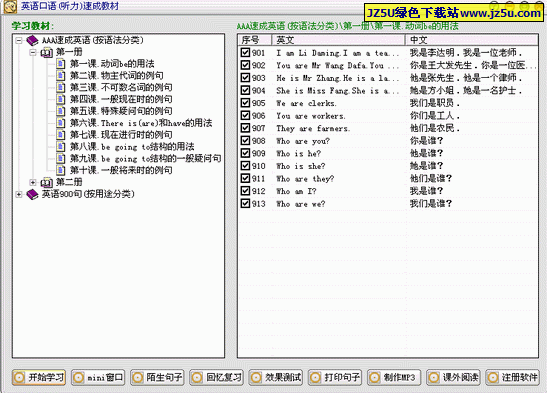Click the 开始学习 button
Image resolution: width=547 pixels, height=393 pixels.
[39, 377]
